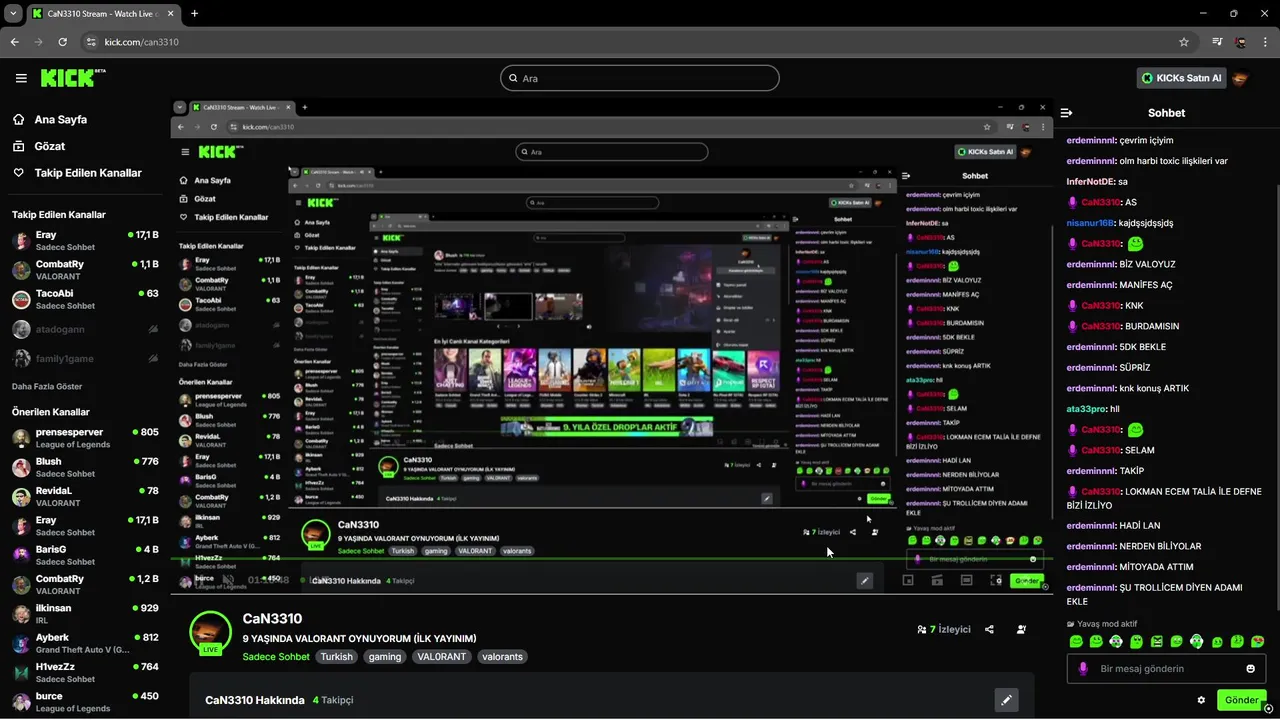Open the gaming tag
Screen dimensions: 1280x720
click(385, 657)
